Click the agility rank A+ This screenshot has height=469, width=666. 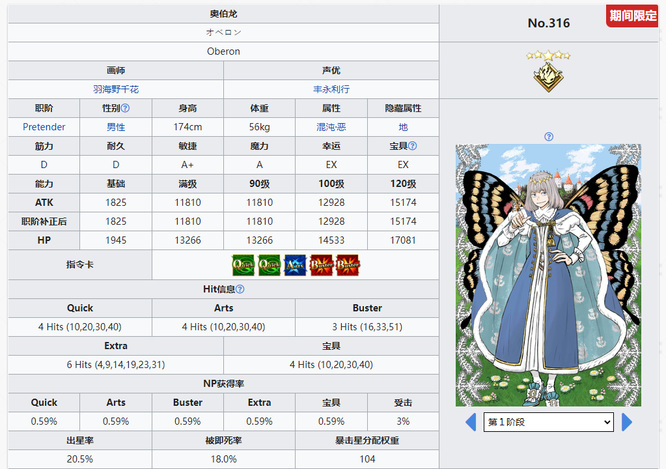click(x=188, y=165)
